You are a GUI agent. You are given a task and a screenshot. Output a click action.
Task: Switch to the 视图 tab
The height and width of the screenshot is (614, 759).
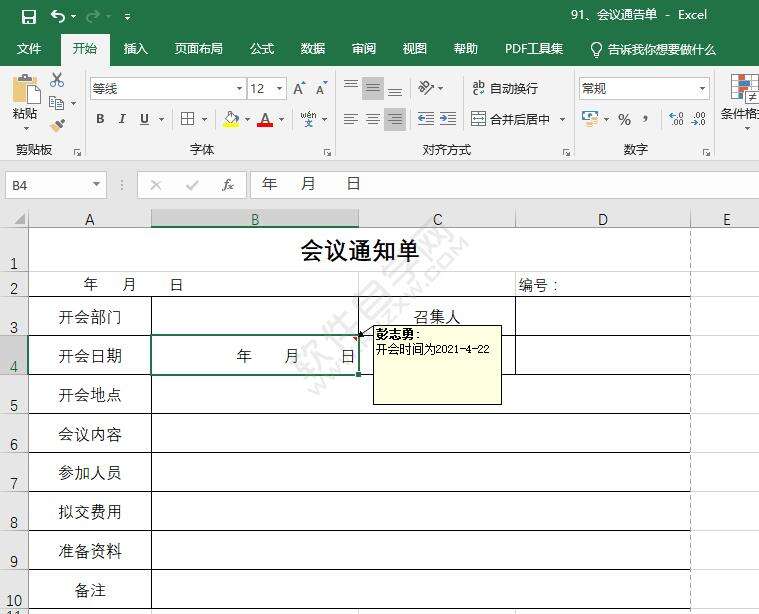click(414, 49)
